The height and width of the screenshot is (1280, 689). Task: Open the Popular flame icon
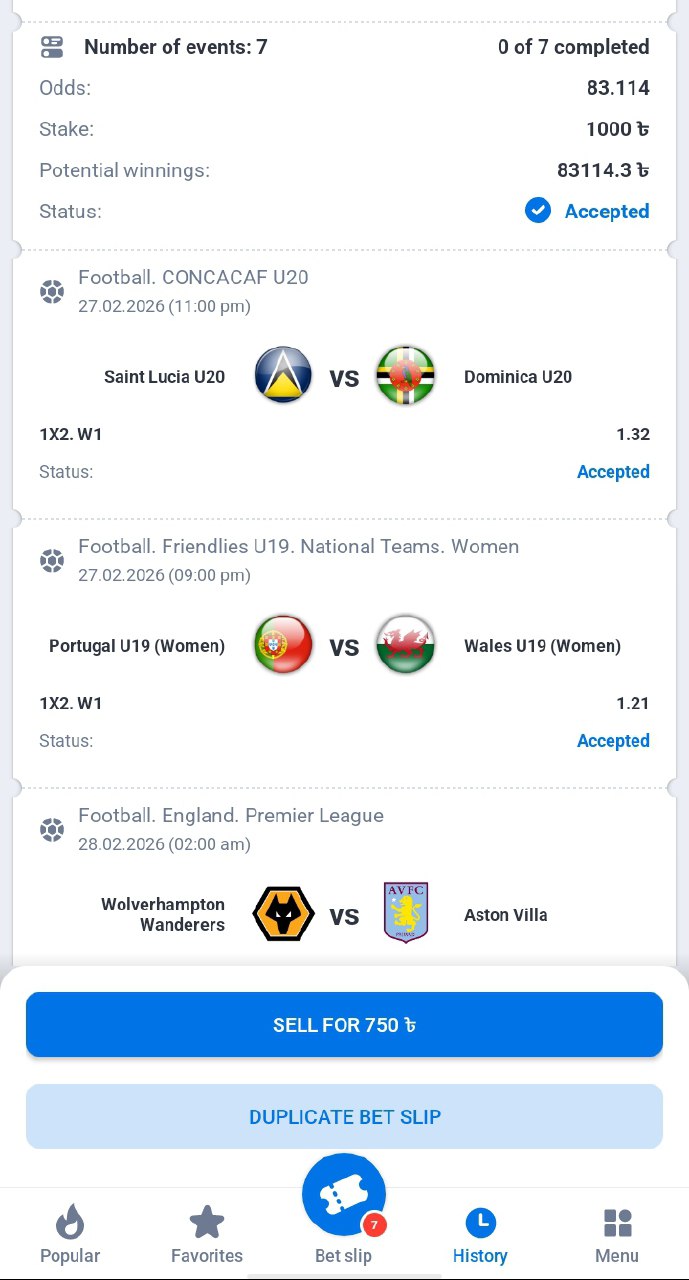69,1222
